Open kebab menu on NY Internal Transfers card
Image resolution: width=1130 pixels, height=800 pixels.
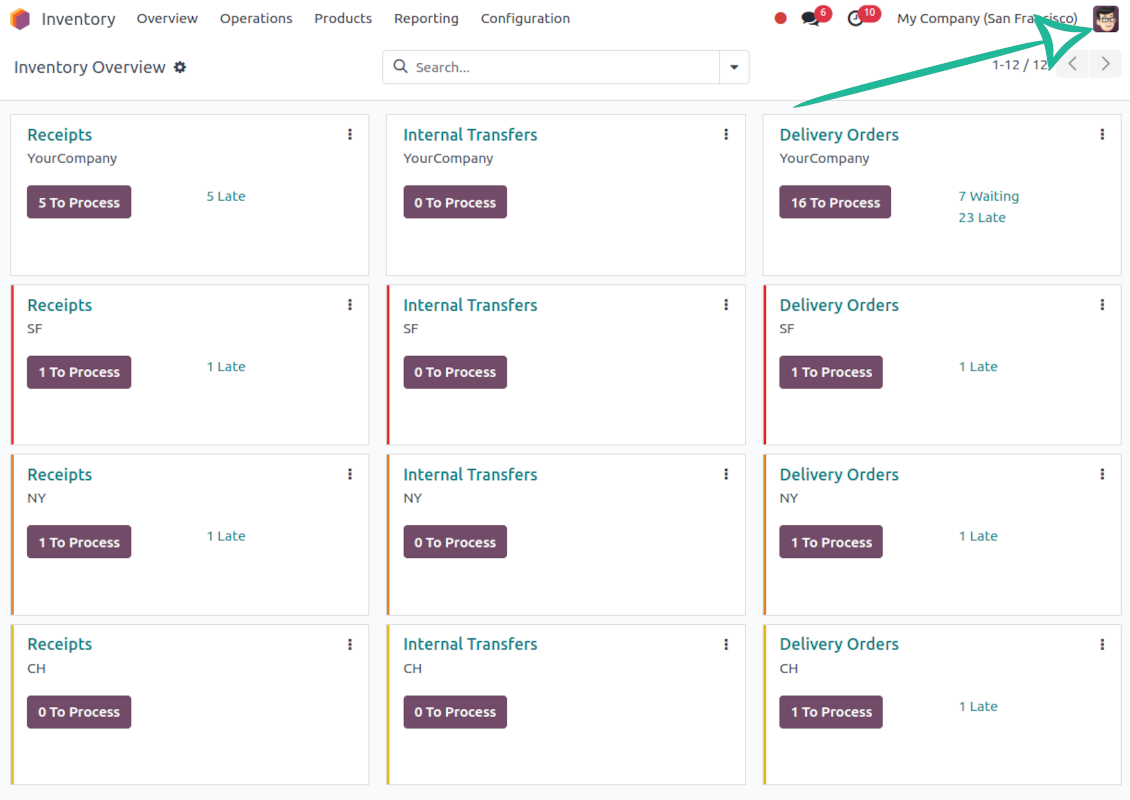726,474
